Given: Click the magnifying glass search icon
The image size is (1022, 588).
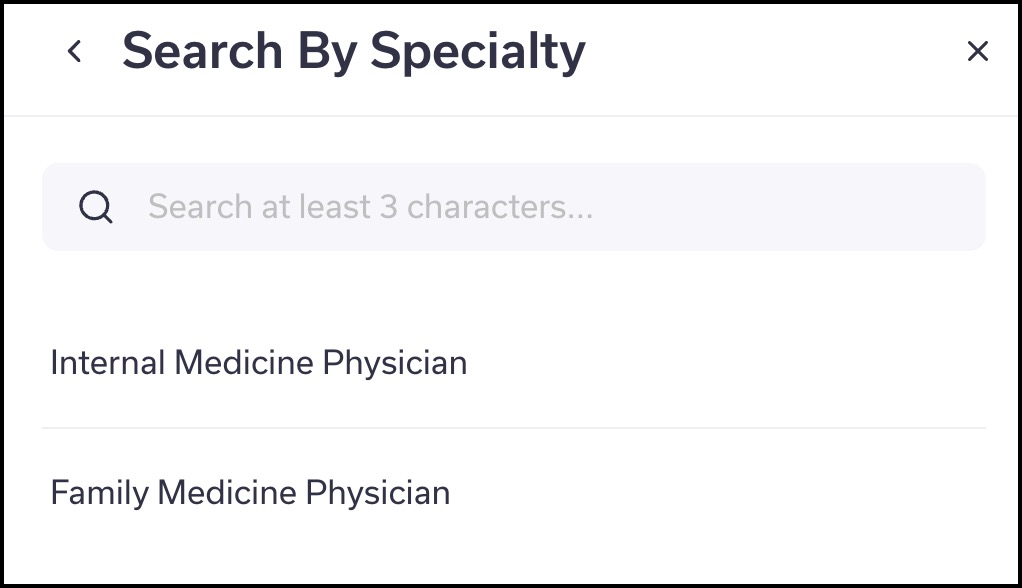Looking at the screenshot, I should (96, 207).
